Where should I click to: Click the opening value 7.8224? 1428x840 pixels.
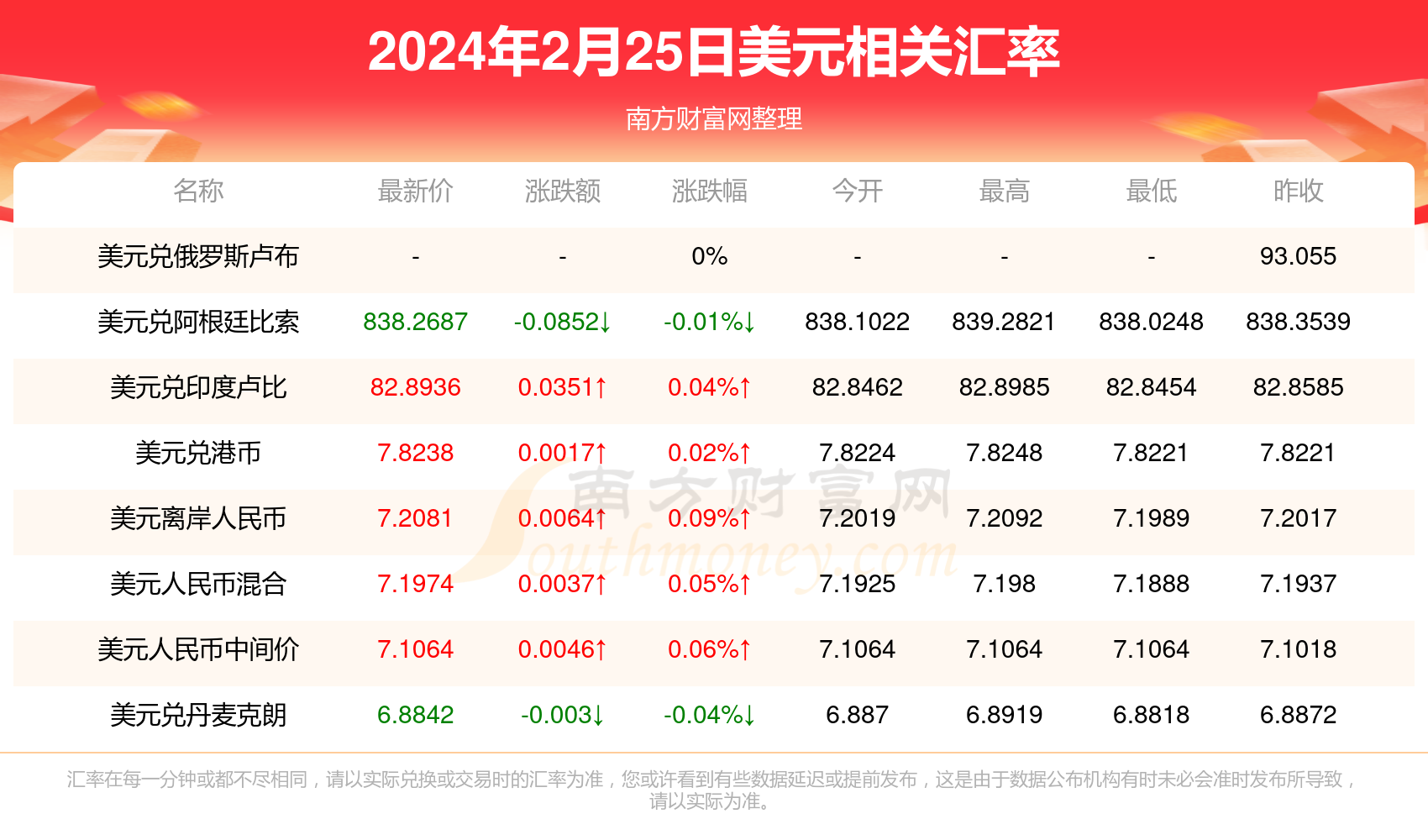tap(858, 454)
